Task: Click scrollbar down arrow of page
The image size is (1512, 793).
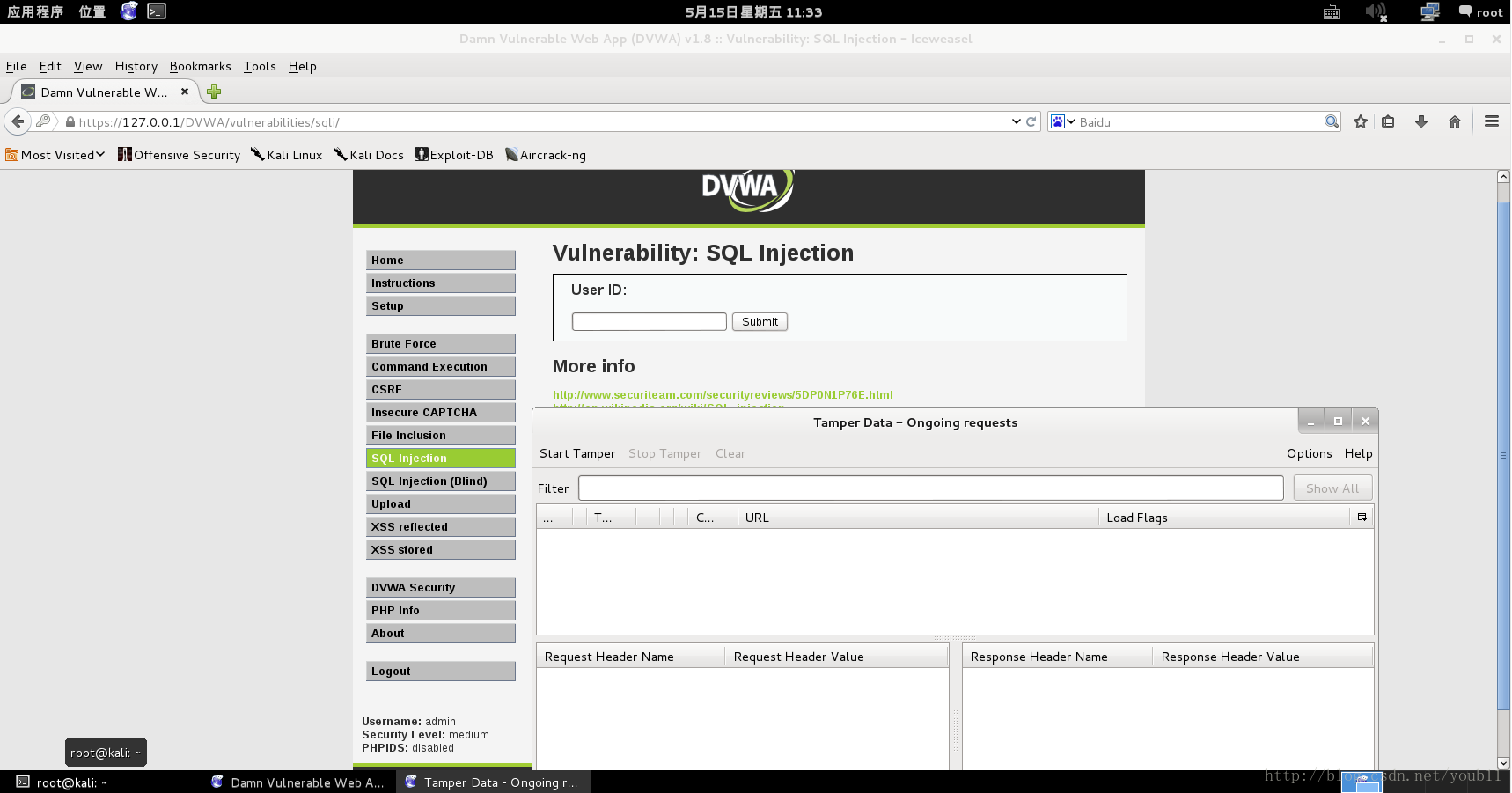Action: point(1504,763)
